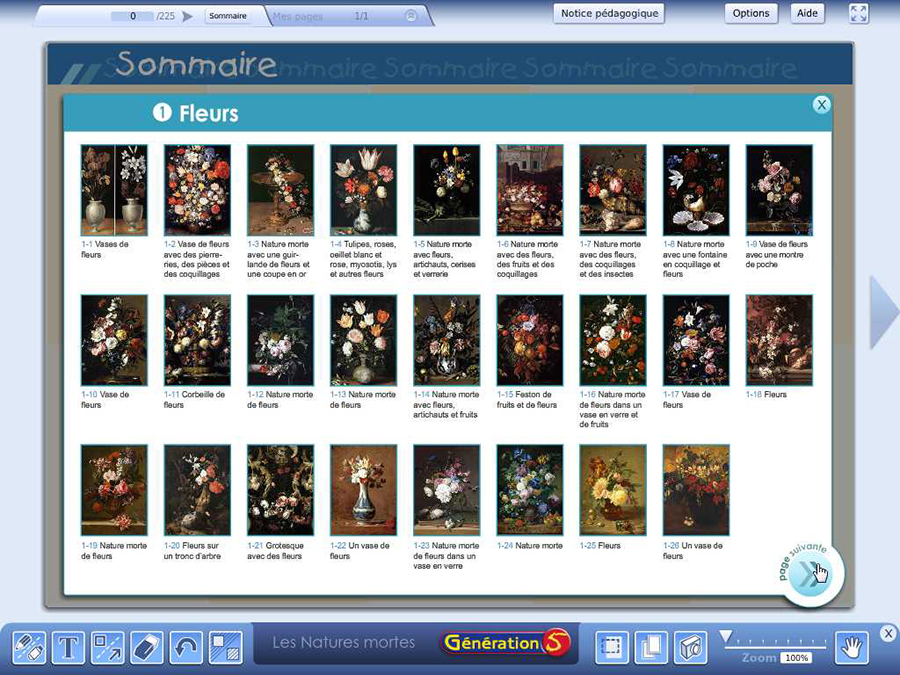Open the Sommaire tab
The image size is (900, 675).
[x=228, y=16]
